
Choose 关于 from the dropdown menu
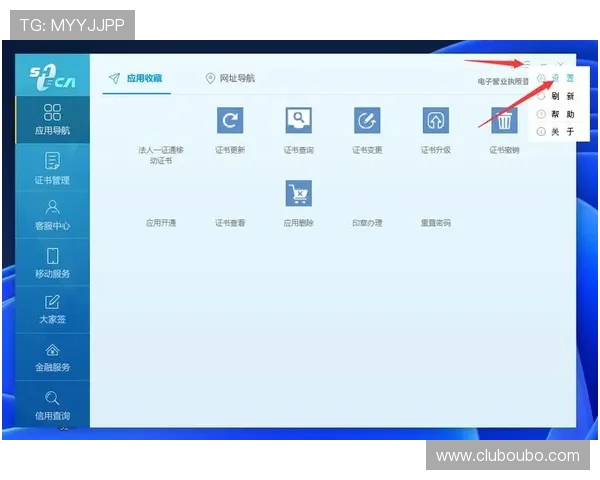(557, 132)
